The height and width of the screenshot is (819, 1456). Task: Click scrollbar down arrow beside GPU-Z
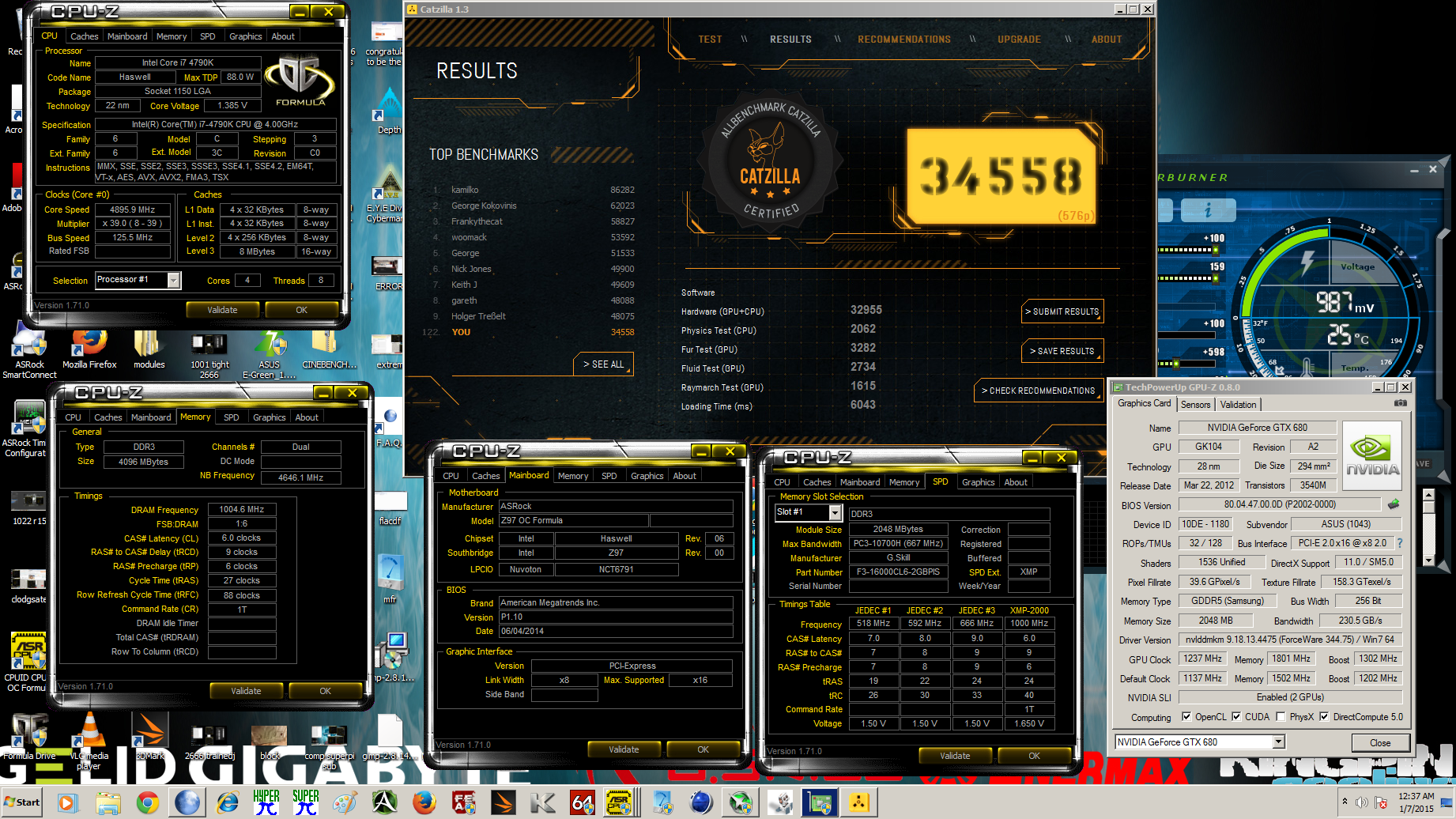[1428, 560]
